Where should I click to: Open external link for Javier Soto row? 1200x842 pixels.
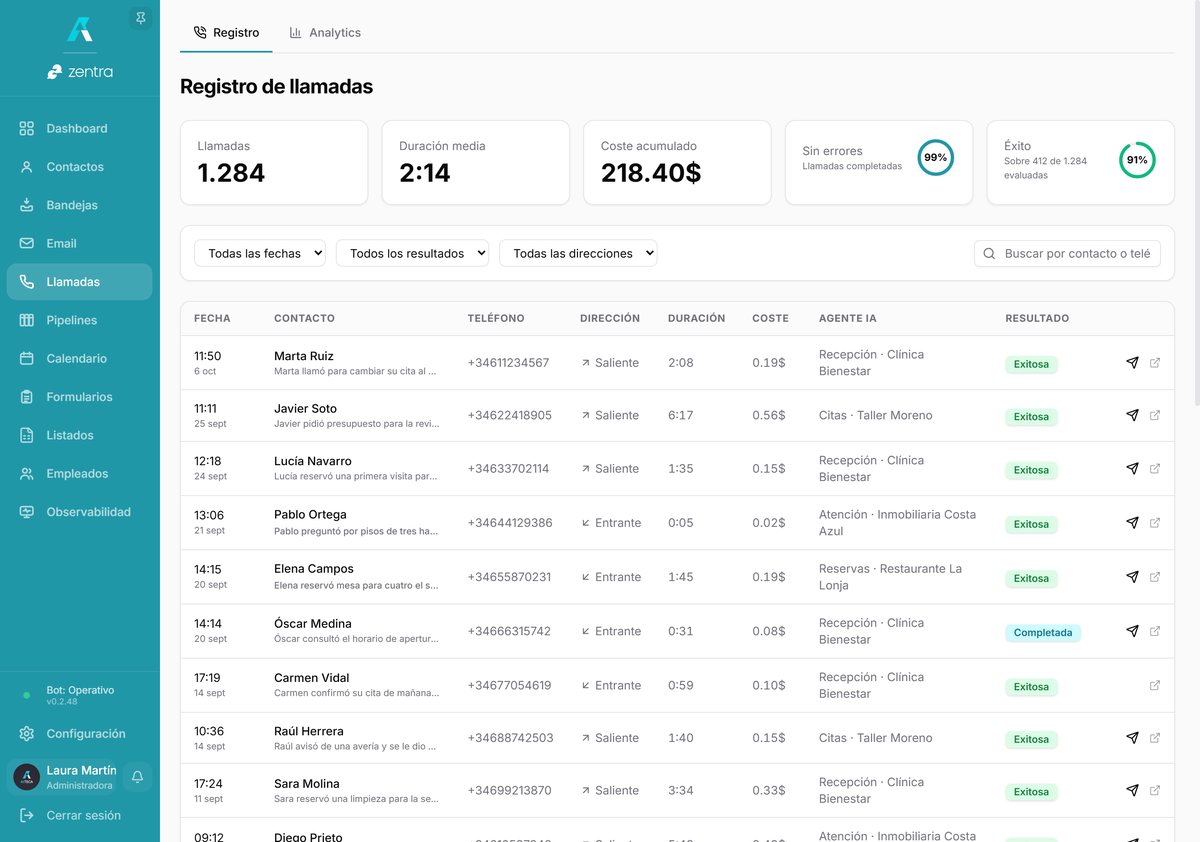1155,415
